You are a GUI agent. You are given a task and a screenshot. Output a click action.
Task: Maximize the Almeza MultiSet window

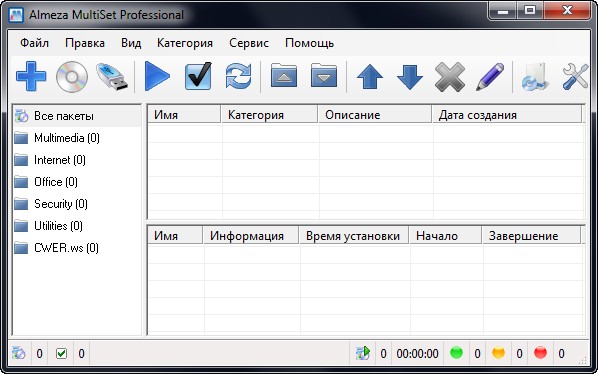(530, 11)
